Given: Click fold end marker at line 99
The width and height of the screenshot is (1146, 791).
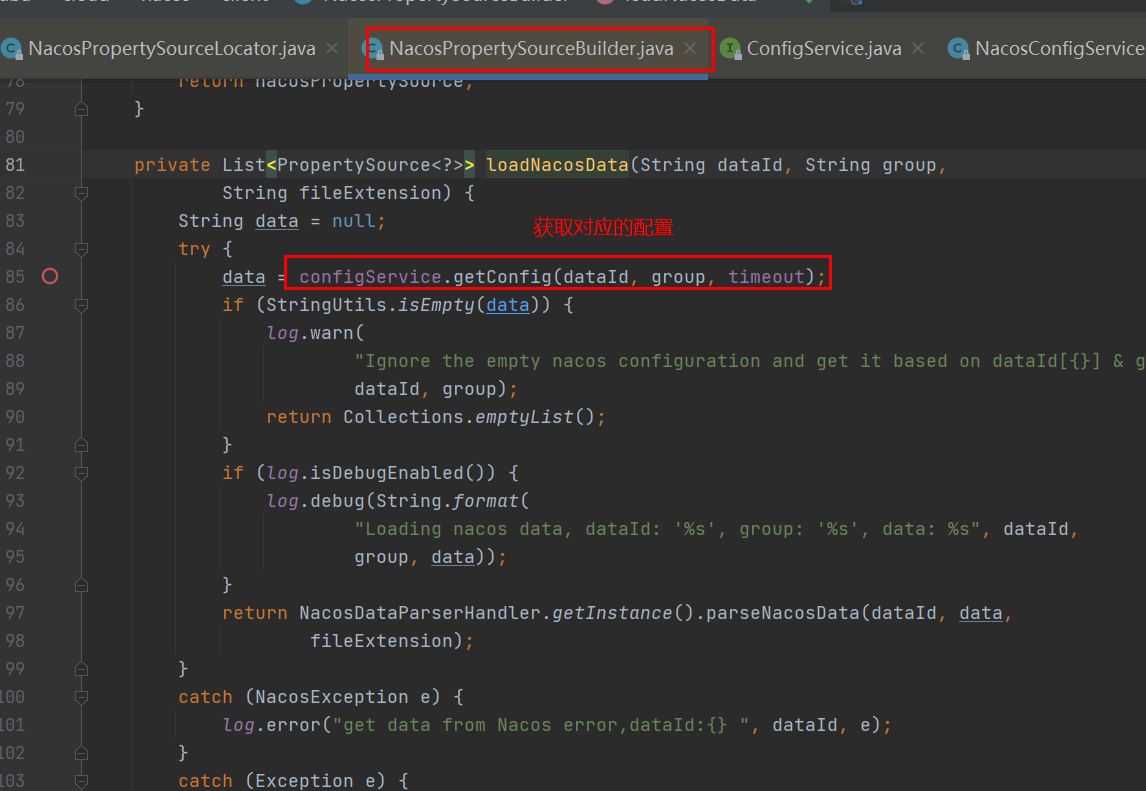Looking at the screenshot, I should pos(81,669).
